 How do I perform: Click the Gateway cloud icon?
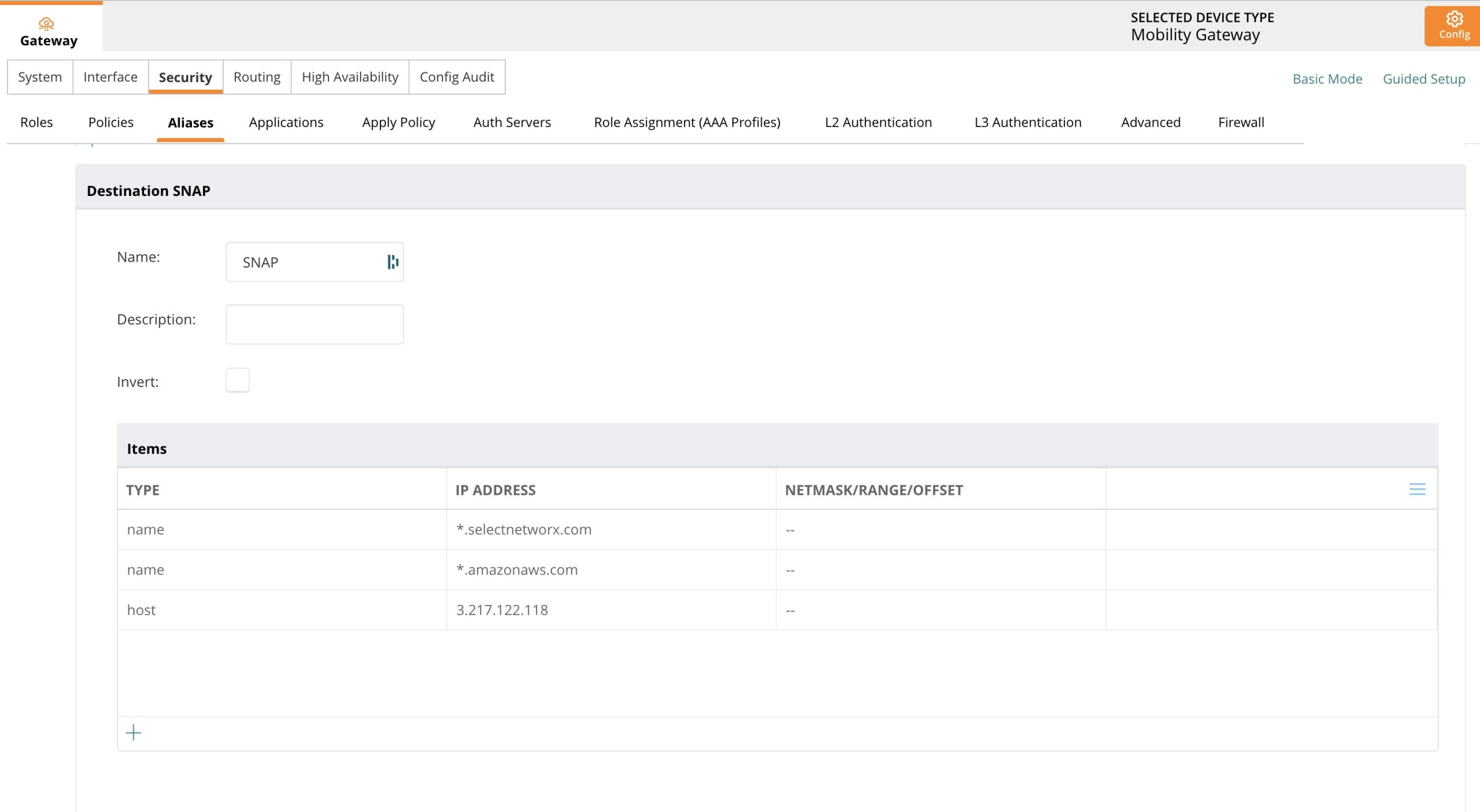46,24
